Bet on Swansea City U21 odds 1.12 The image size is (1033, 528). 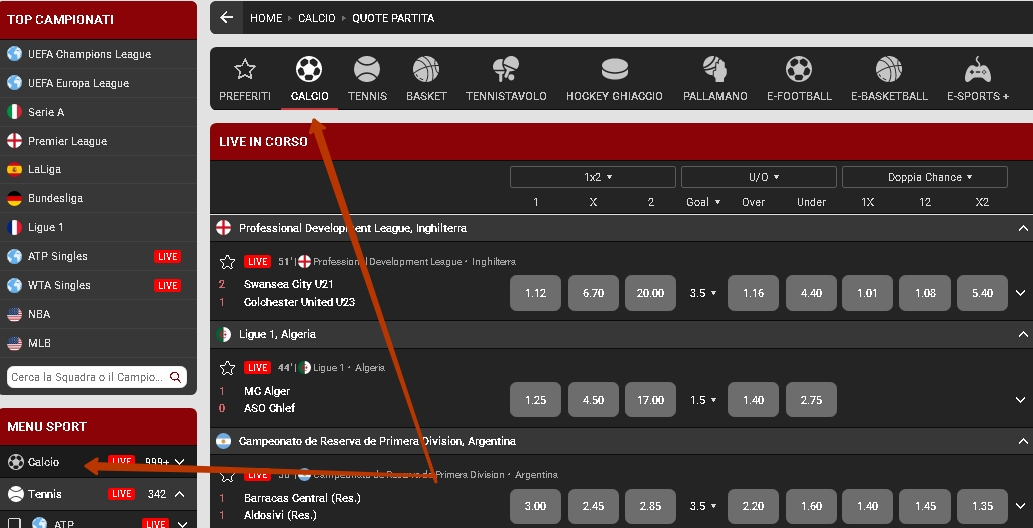point(535,293)
